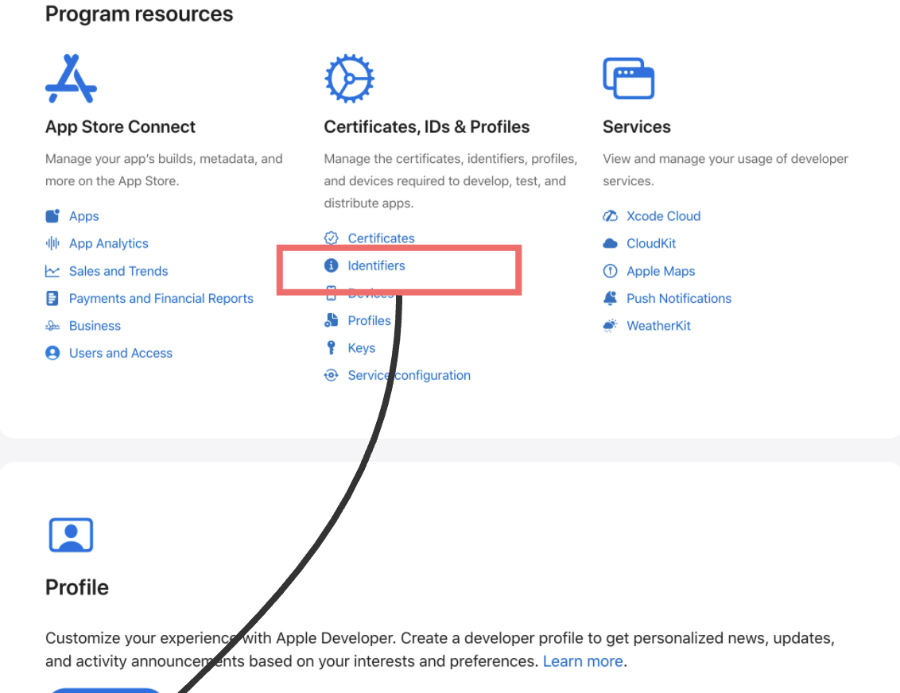Open the Certificates link
Image resolution: width=900 pixels, height=693 pixels.
[x=381, y=238]
